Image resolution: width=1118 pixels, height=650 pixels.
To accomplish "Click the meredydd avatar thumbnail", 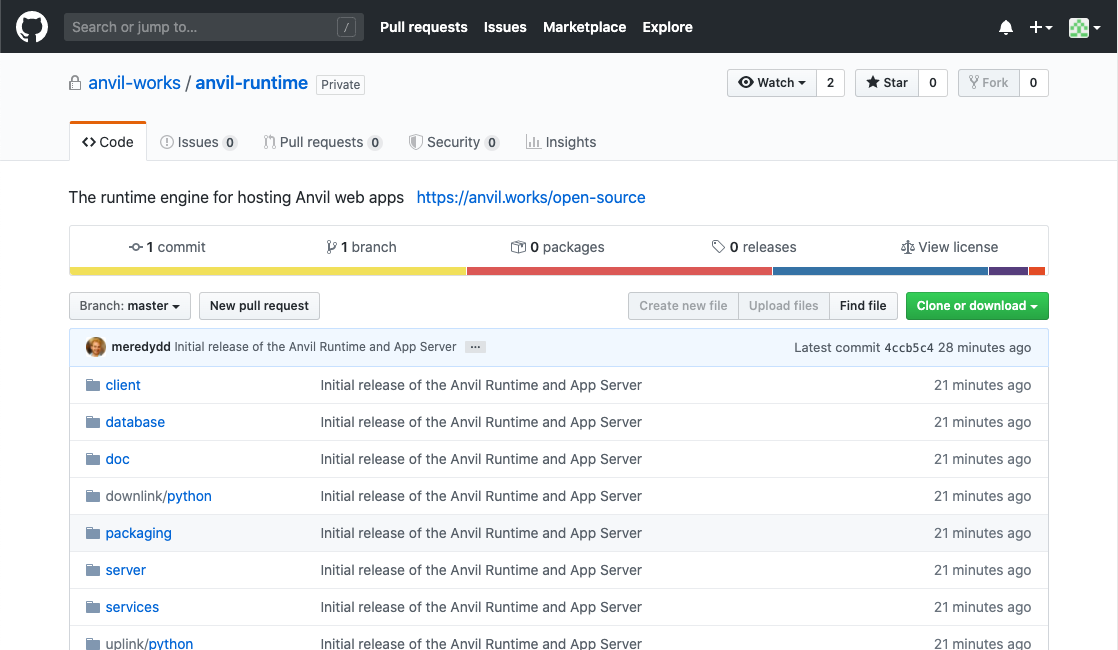I will tap(96, 347).
